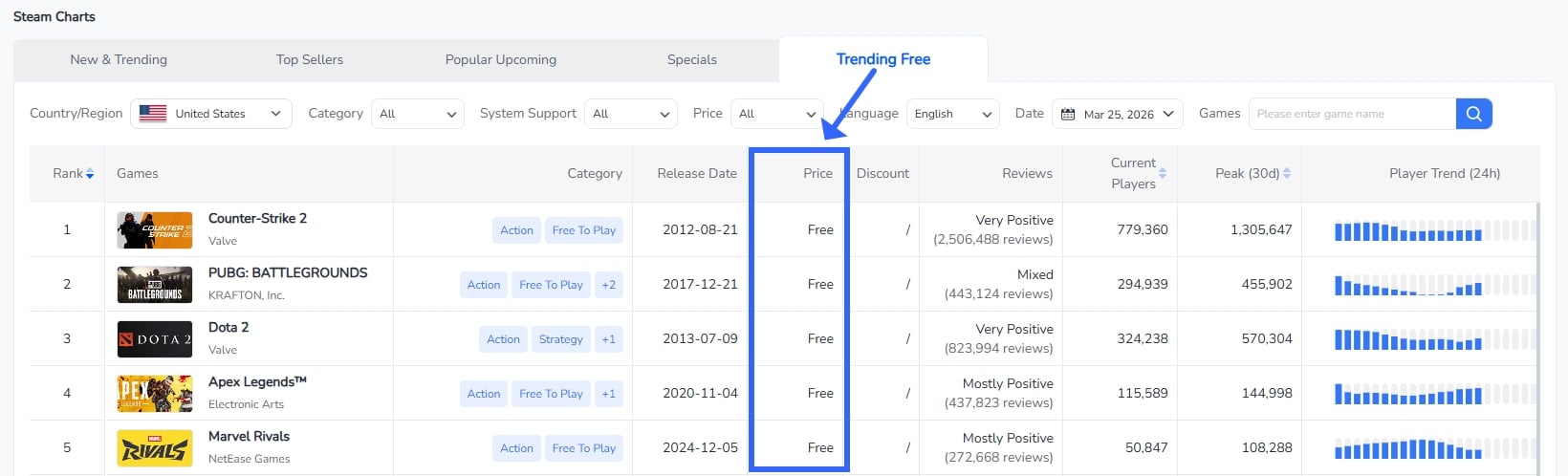Open PUBG: BATTLEGROUNDS title link

pos(288,272)
